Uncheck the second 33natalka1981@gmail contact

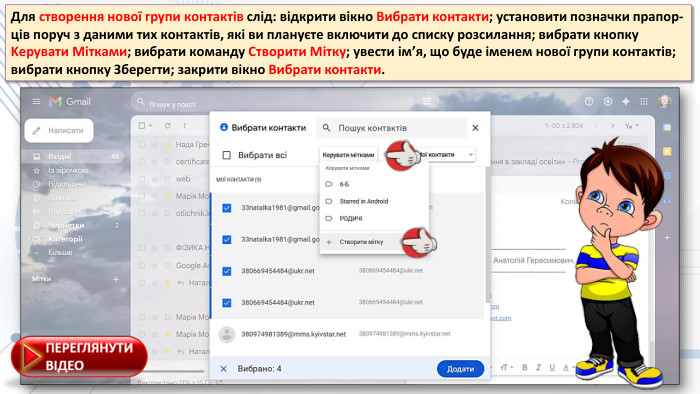227,240
